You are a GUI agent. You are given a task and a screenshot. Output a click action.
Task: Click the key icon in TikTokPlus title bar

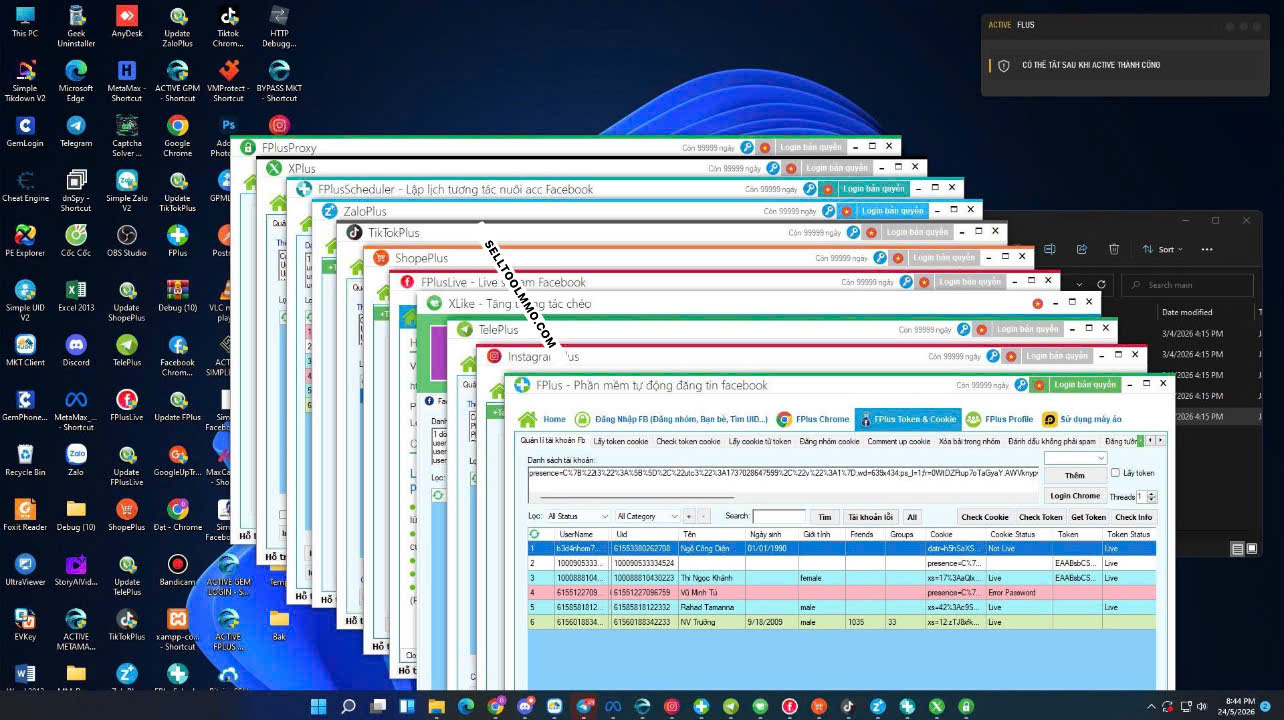pos(853,232)
